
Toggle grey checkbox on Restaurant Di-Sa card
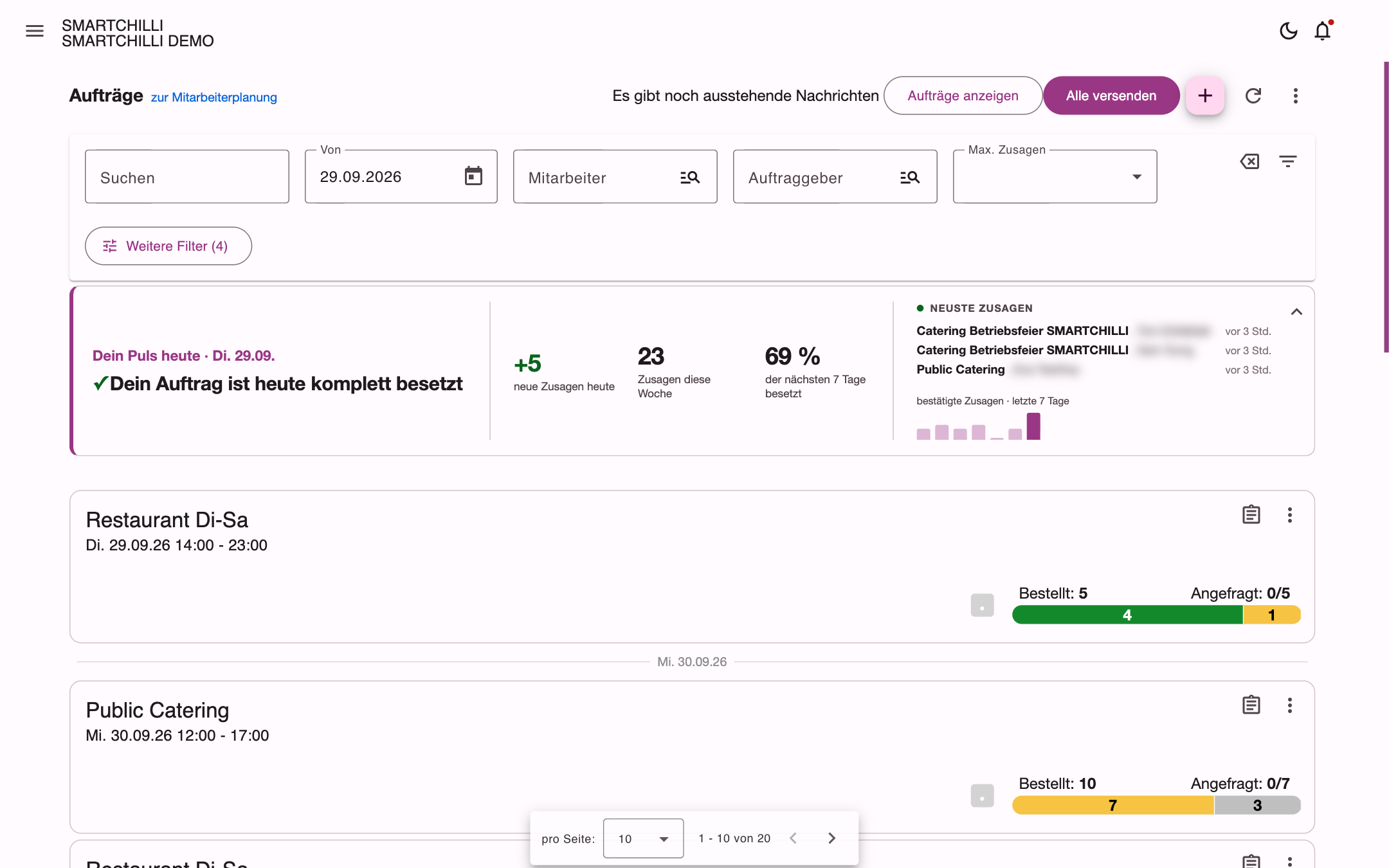(982, 605)
